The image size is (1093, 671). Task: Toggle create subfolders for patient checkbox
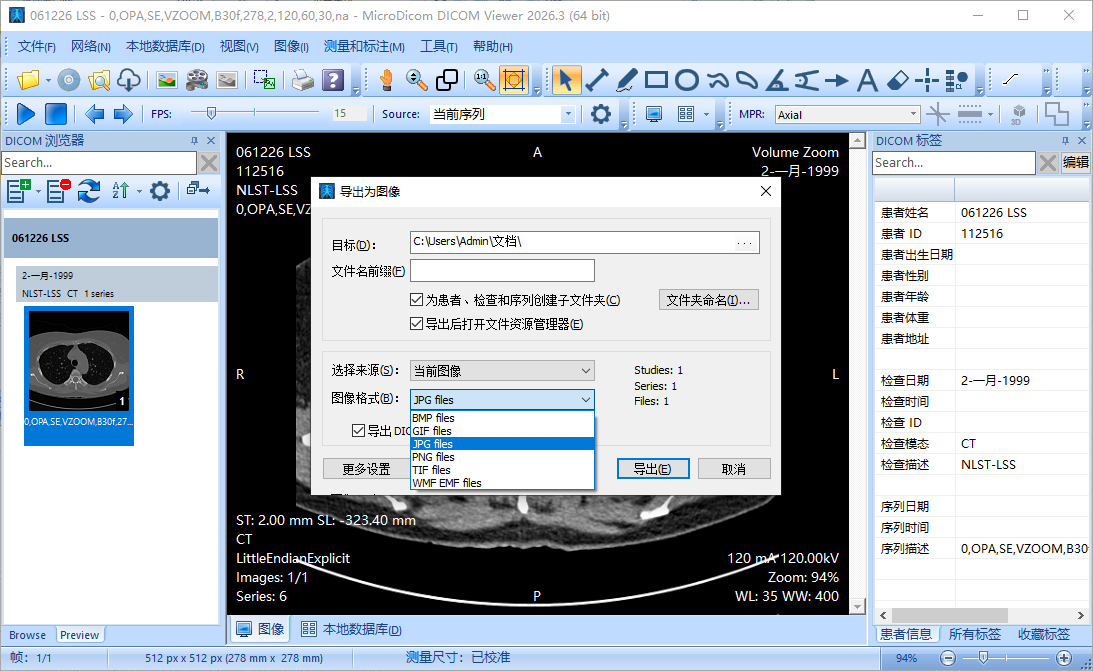417,300
